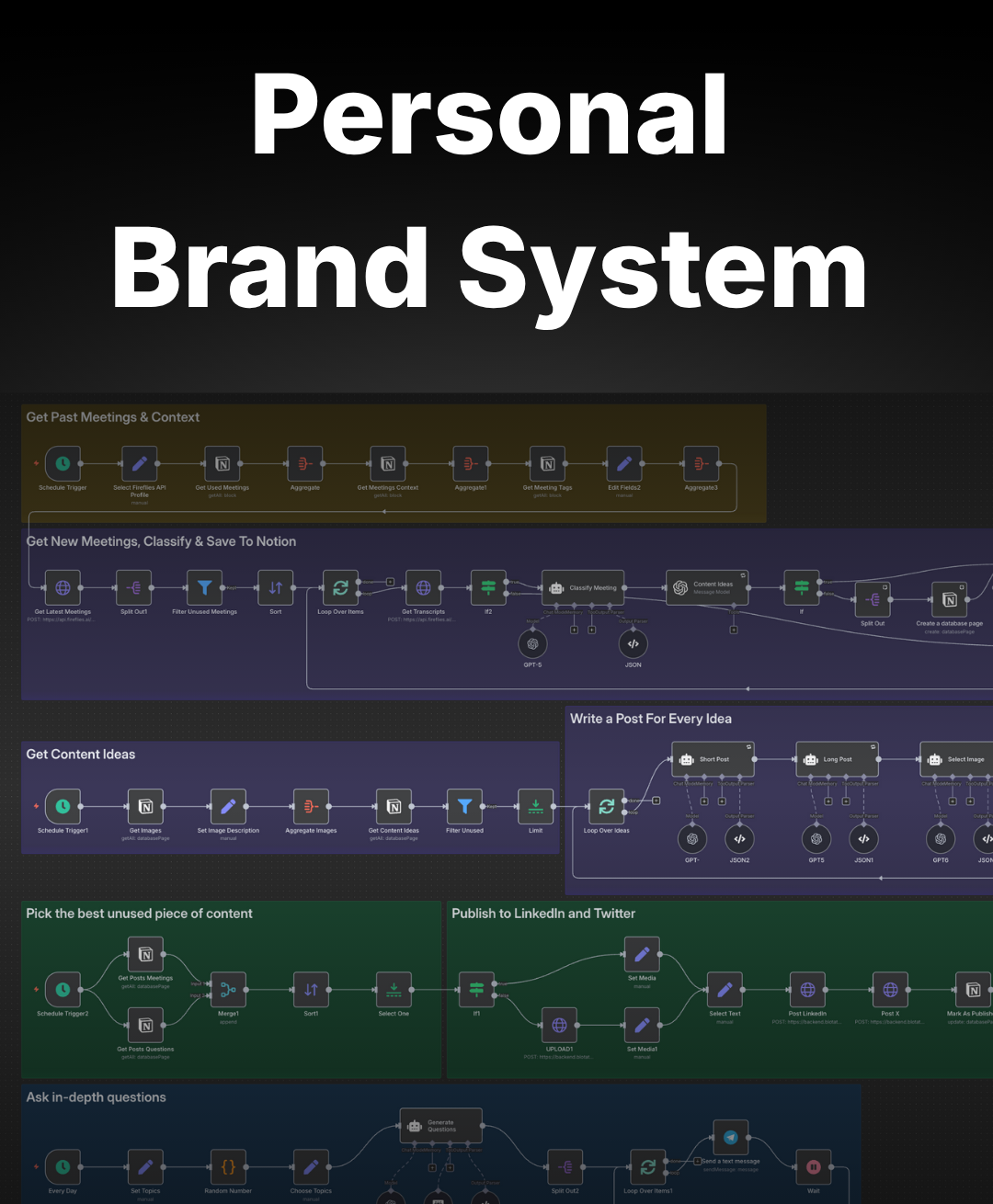Open the Get Latest Meetings HTTP node
Viewport: 993px width, 1204px height.
click(63, 587)
